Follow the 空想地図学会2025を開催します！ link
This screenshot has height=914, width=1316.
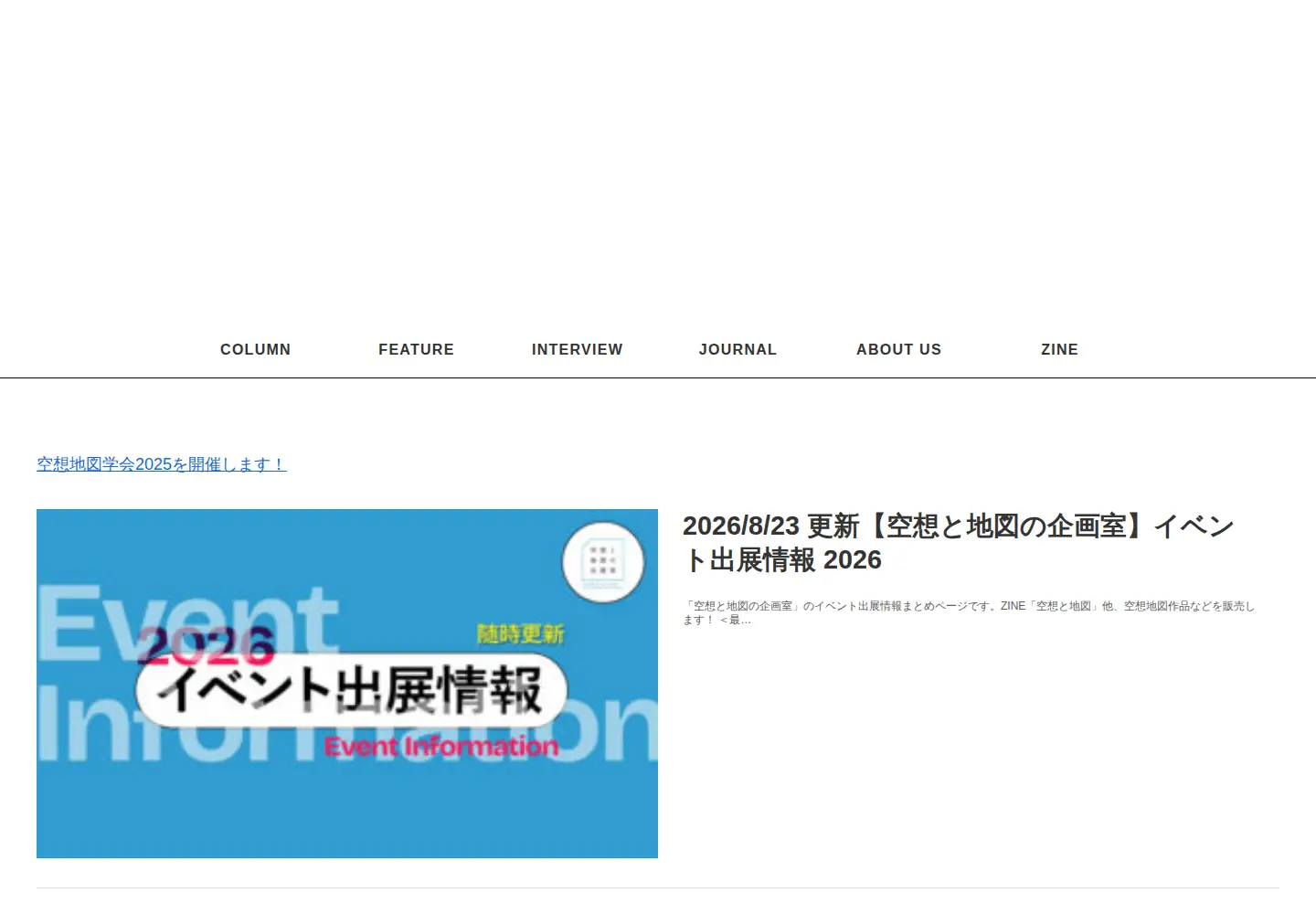tap(162, 464)
